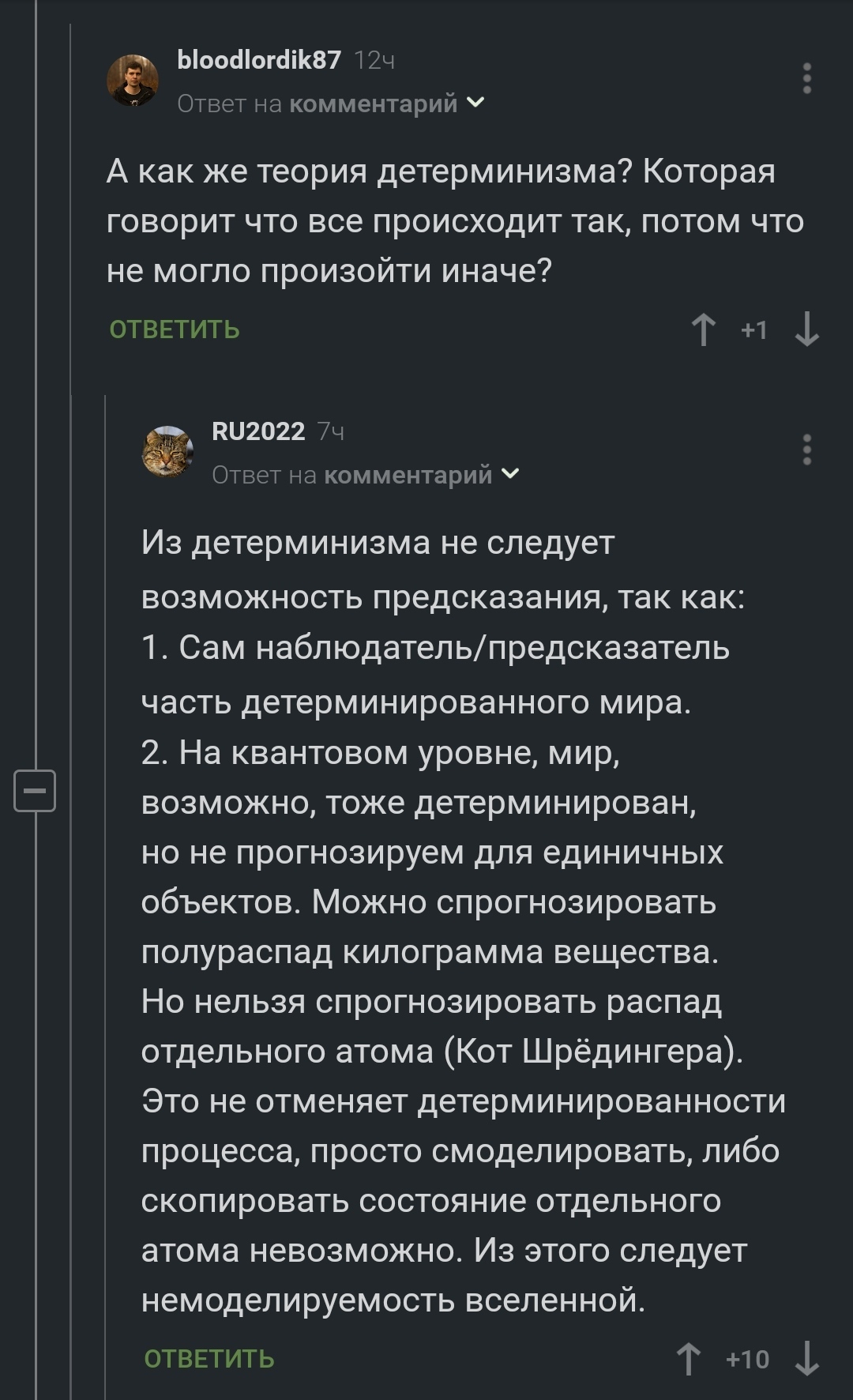Open RU2022 profile via username
Image resolution: width=853 pixels, height=1400 pixels.
[258, 431]
